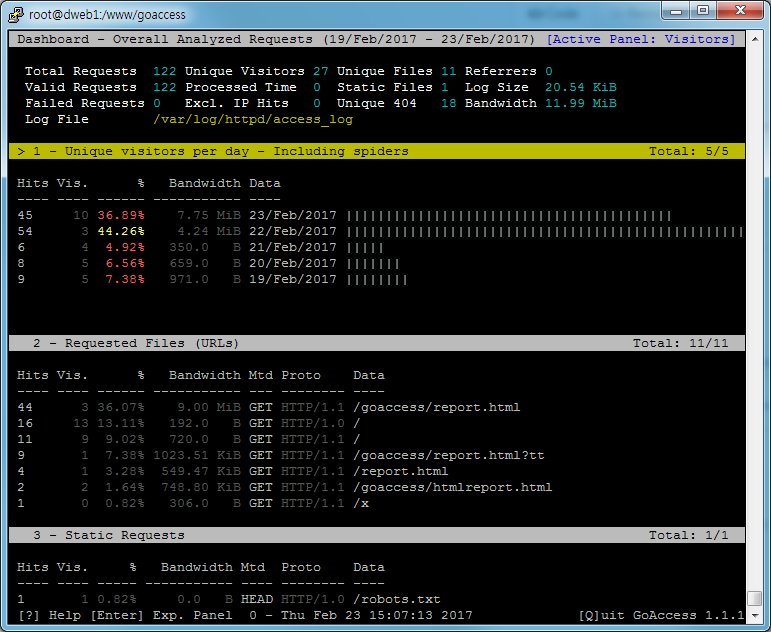Select the Unique visitors per day panel header

click(x=377, y=151)
